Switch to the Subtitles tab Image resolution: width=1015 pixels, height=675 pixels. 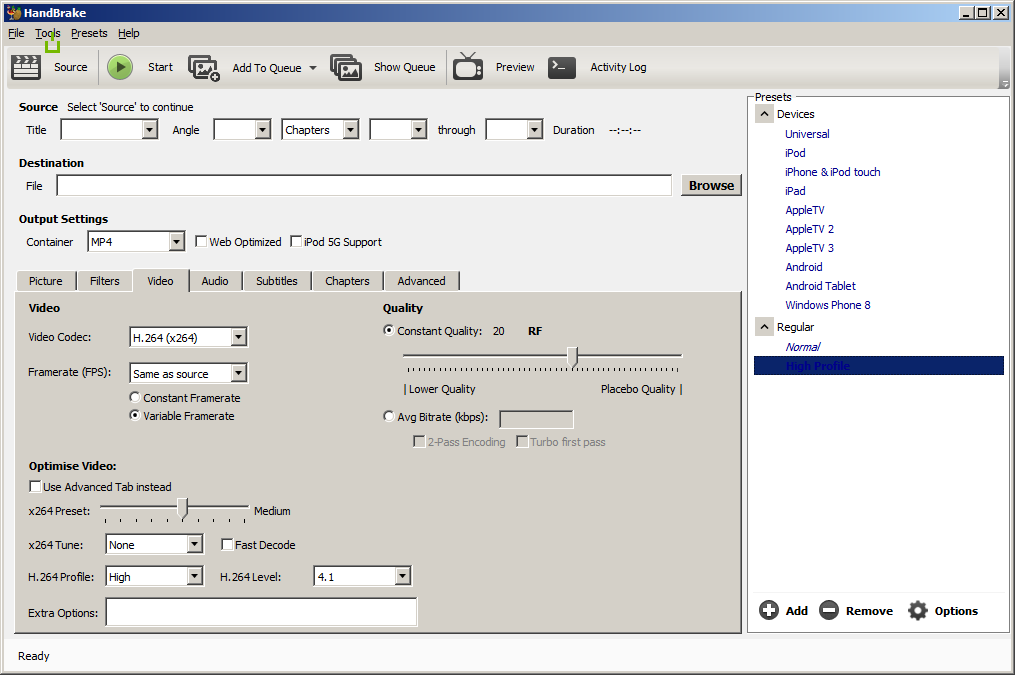click(277, 281)
